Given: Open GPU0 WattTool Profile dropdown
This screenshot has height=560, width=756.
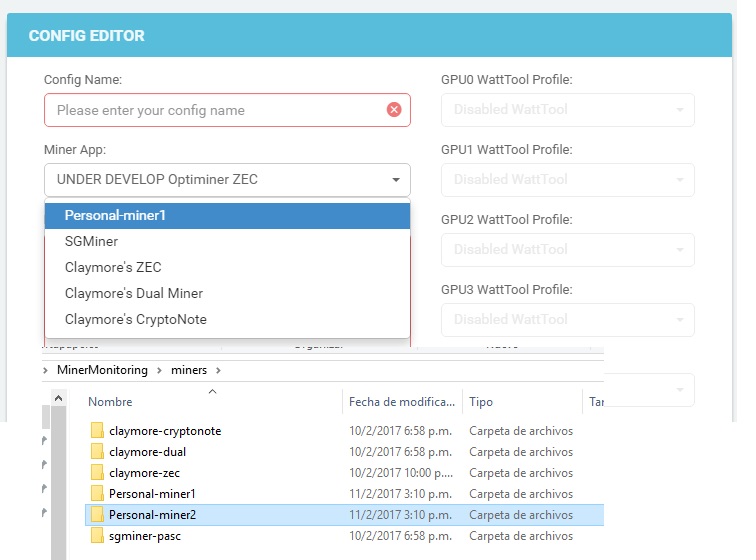Looking at the screenshot, I should coord(567,110).
